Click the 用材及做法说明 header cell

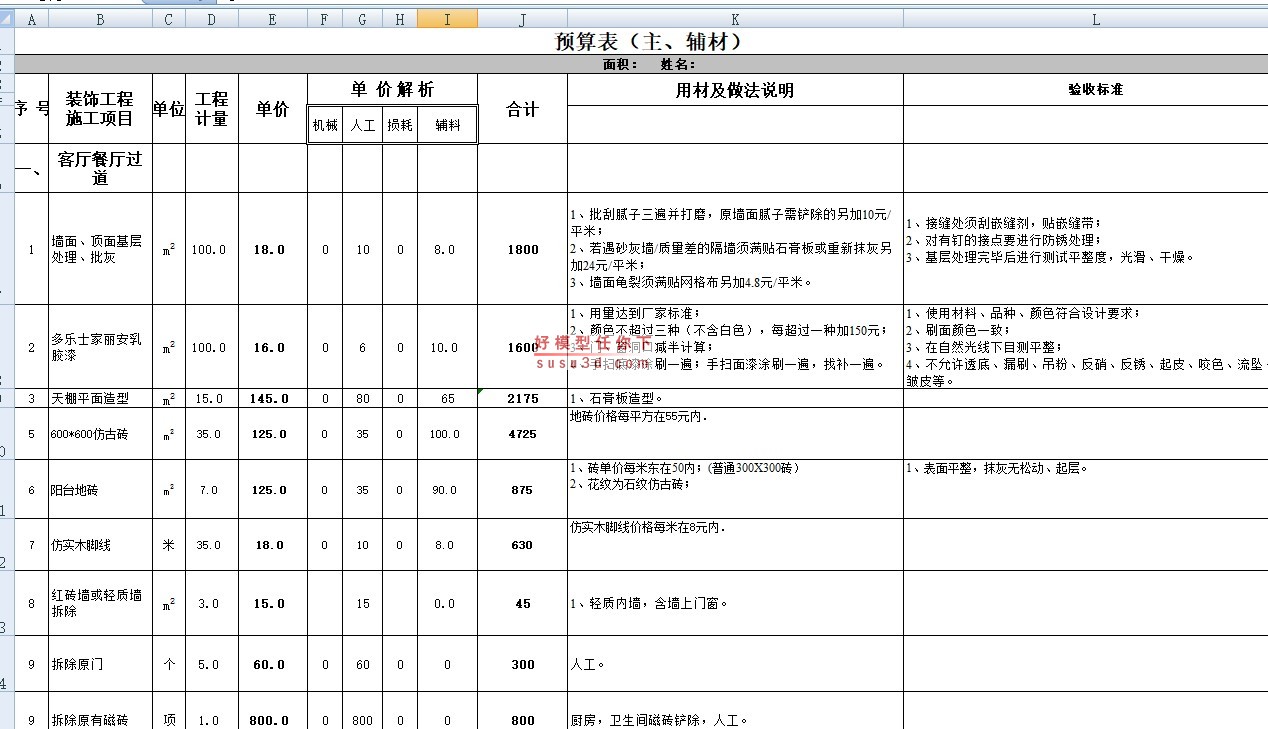(x=735, y=90)
